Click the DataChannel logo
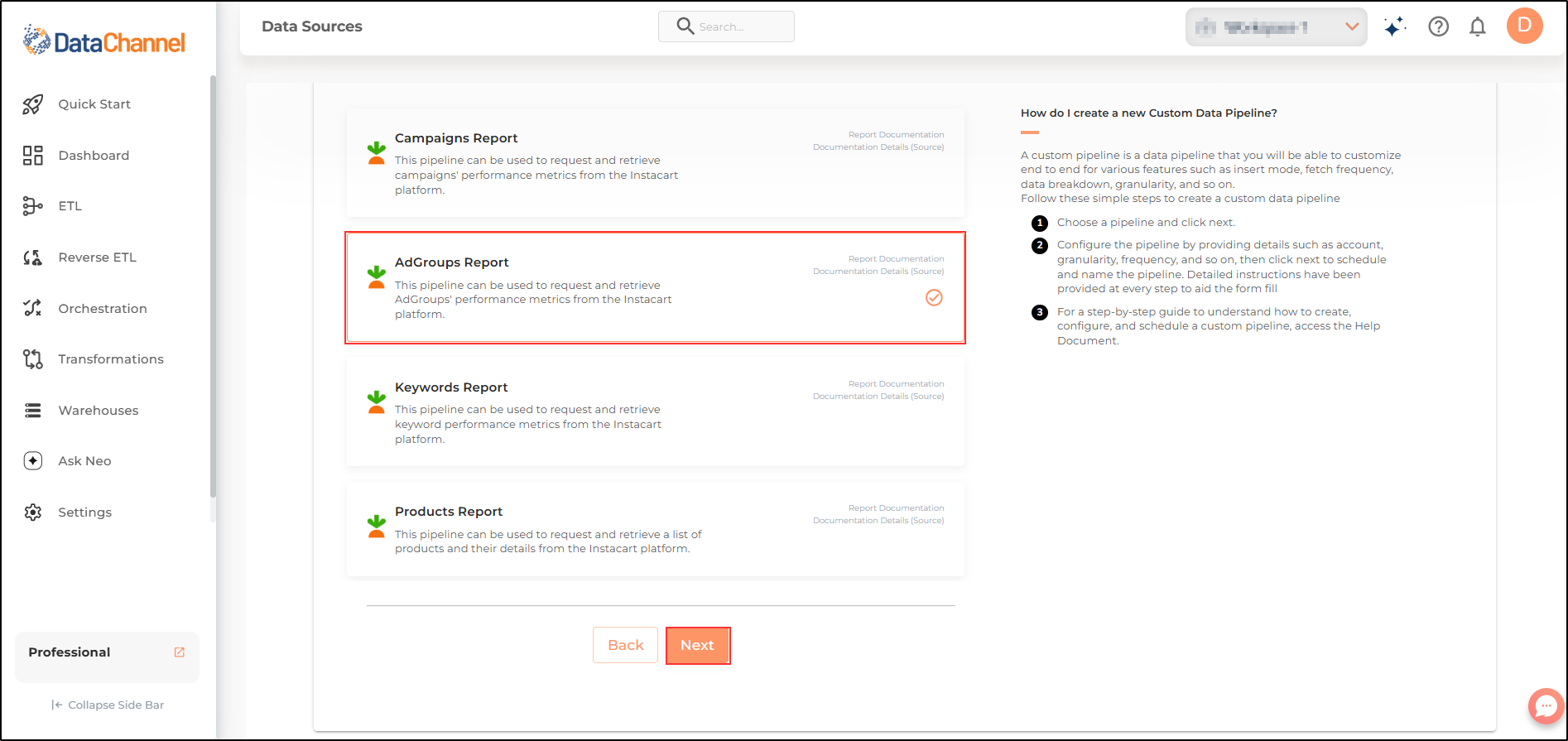The height and width of the screenshot is (741, 1568). click(104, 41)
